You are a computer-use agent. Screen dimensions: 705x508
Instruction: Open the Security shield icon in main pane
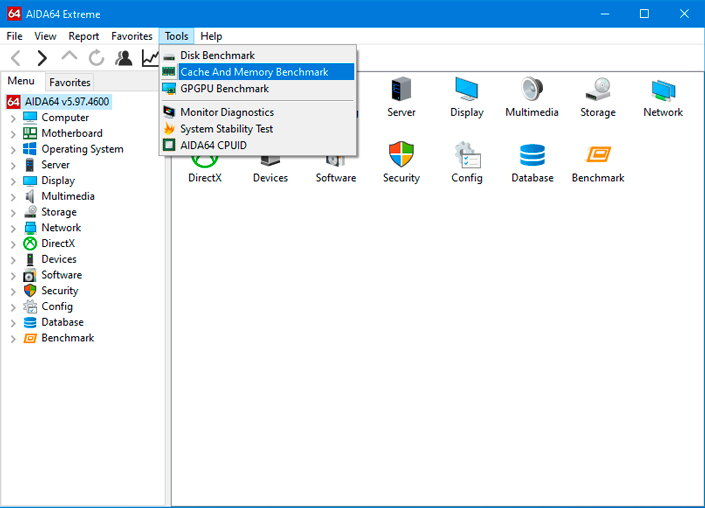pos(401,154)
